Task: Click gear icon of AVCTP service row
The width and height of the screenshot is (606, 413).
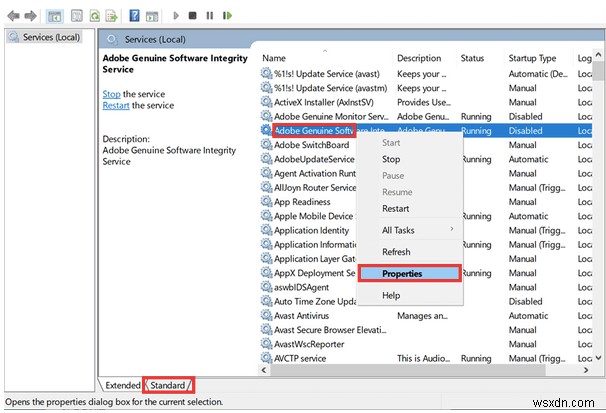Action: (x=266, y=358)
